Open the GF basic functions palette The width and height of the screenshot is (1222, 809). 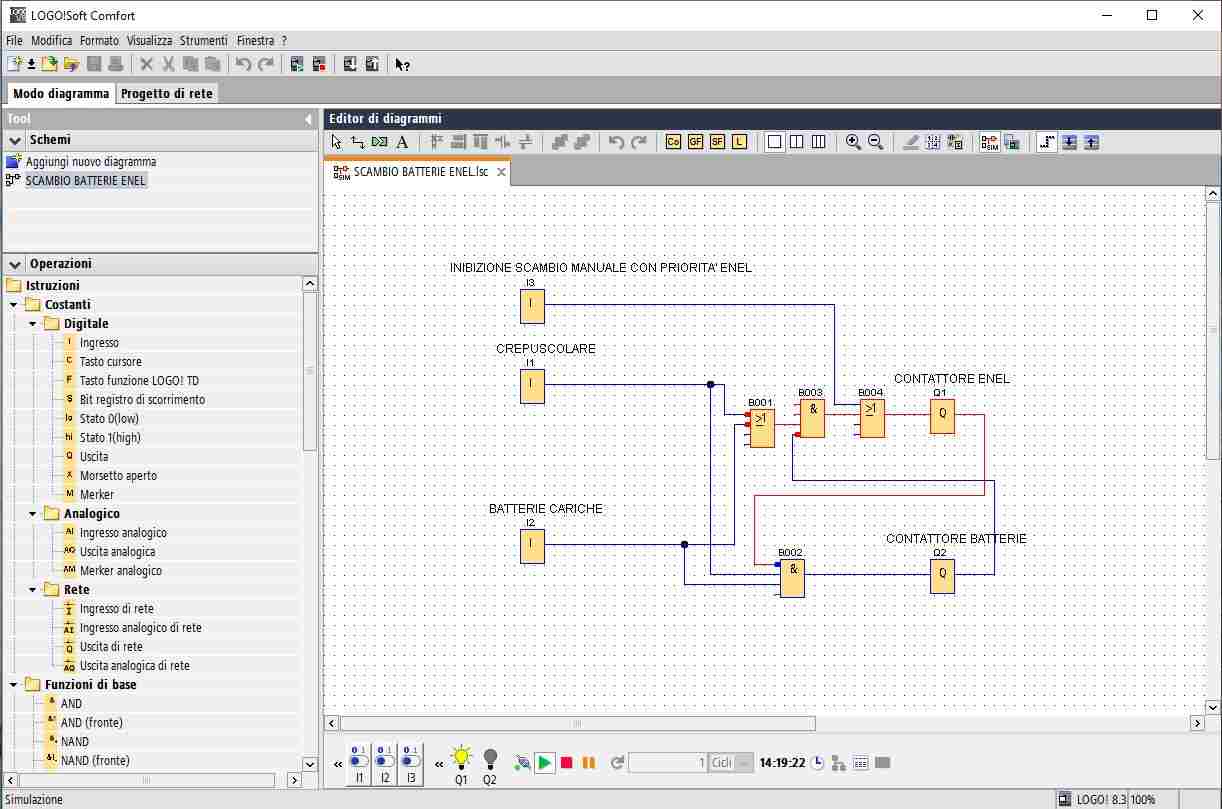(695, 142)
